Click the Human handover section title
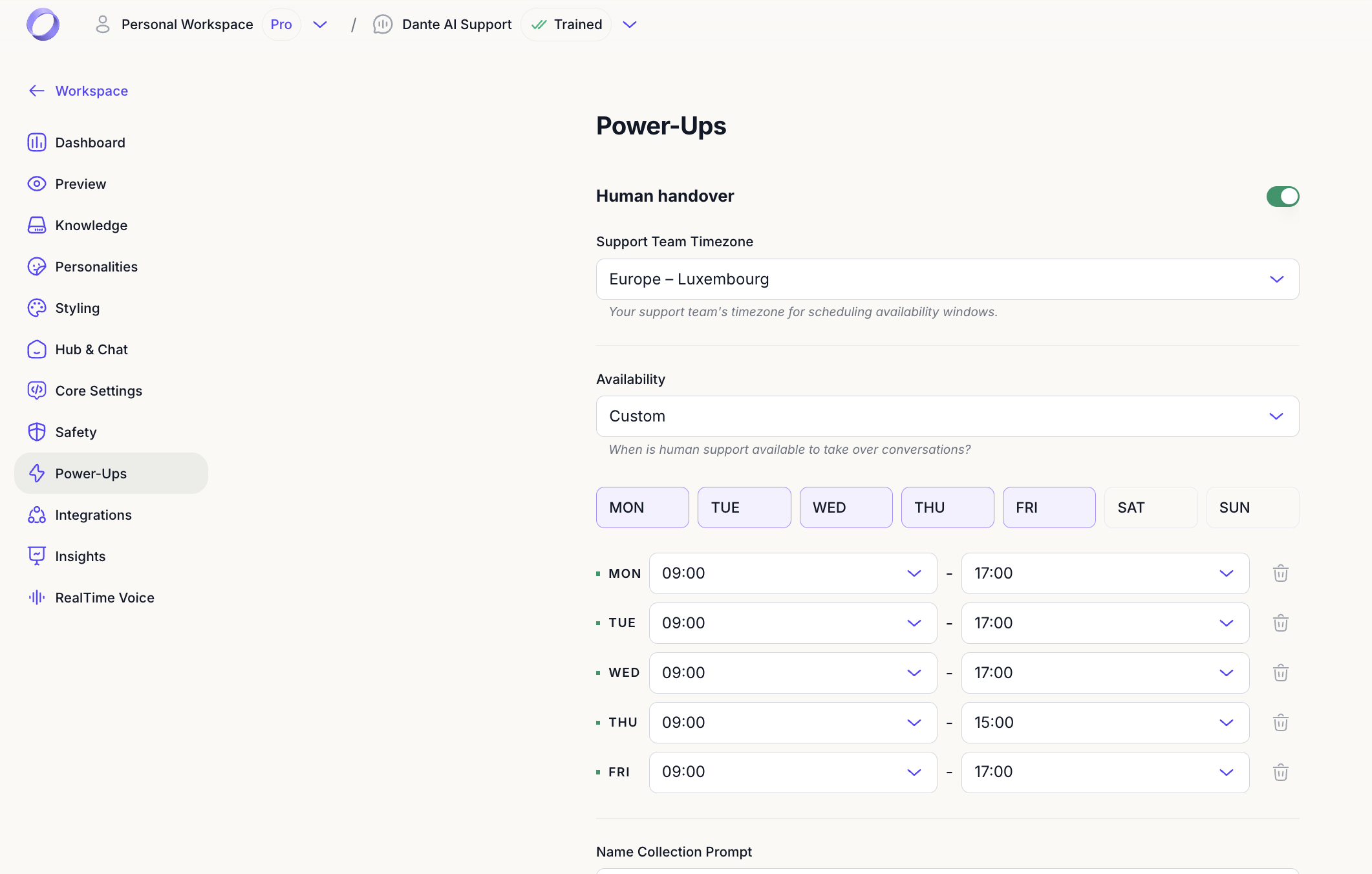This screenshot has width=1372, height=874. coord(665,196)
